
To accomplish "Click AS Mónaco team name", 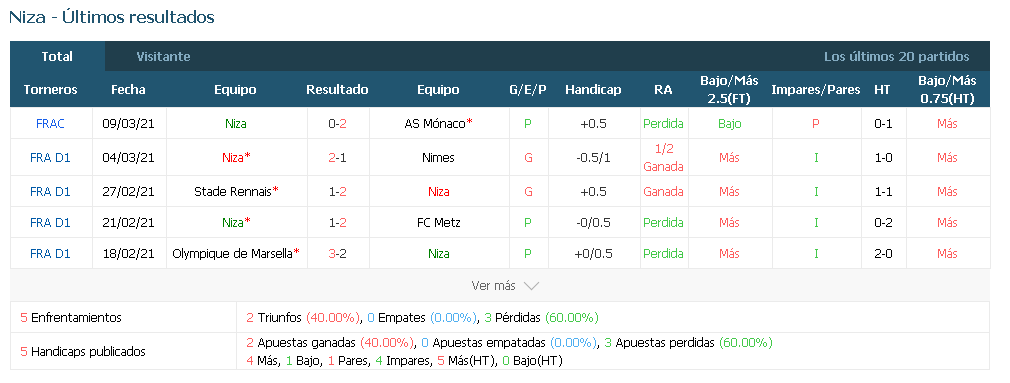I will coord(435,124).
